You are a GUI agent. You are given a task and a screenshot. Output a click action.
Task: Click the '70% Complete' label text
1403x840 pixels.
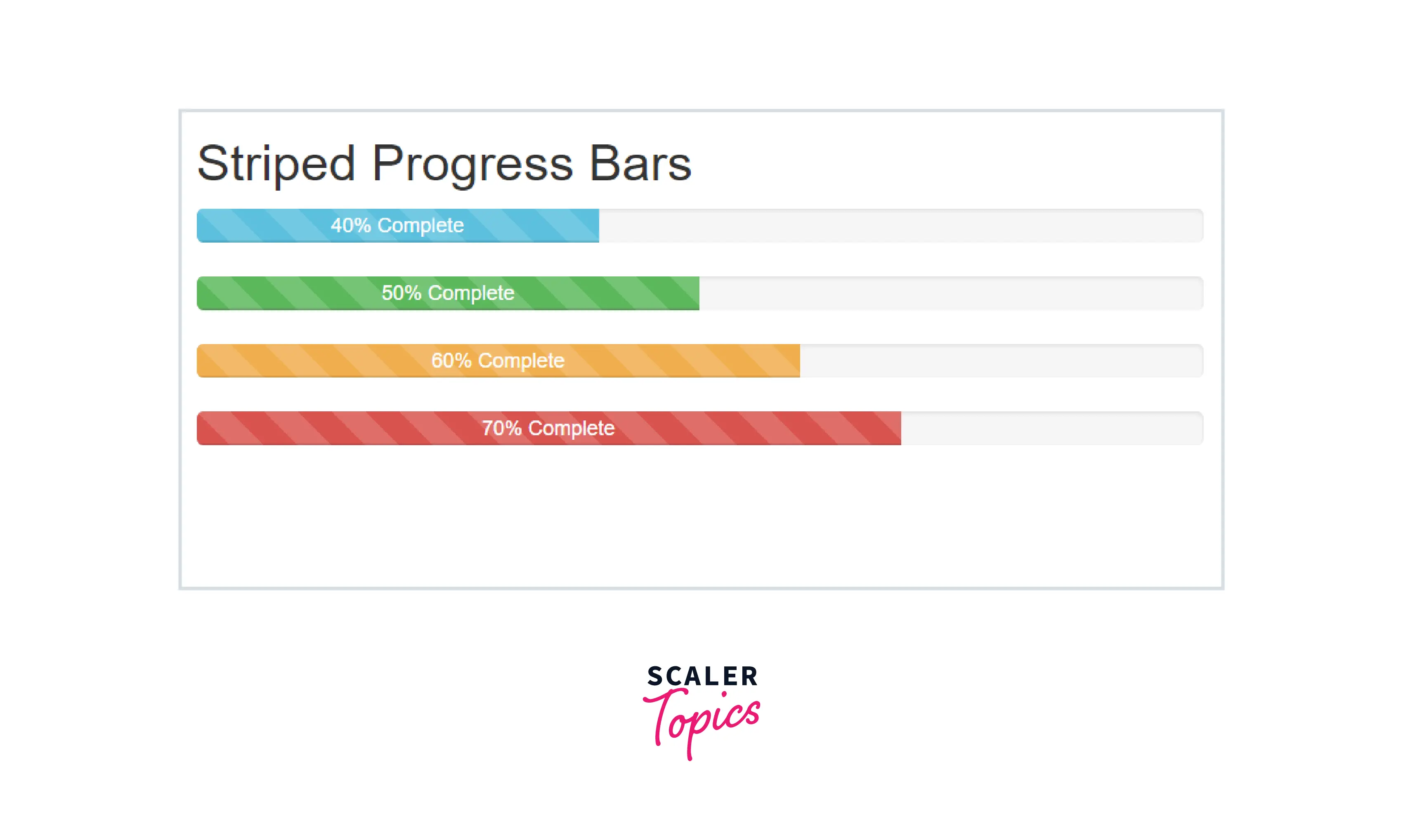point(548,428)
